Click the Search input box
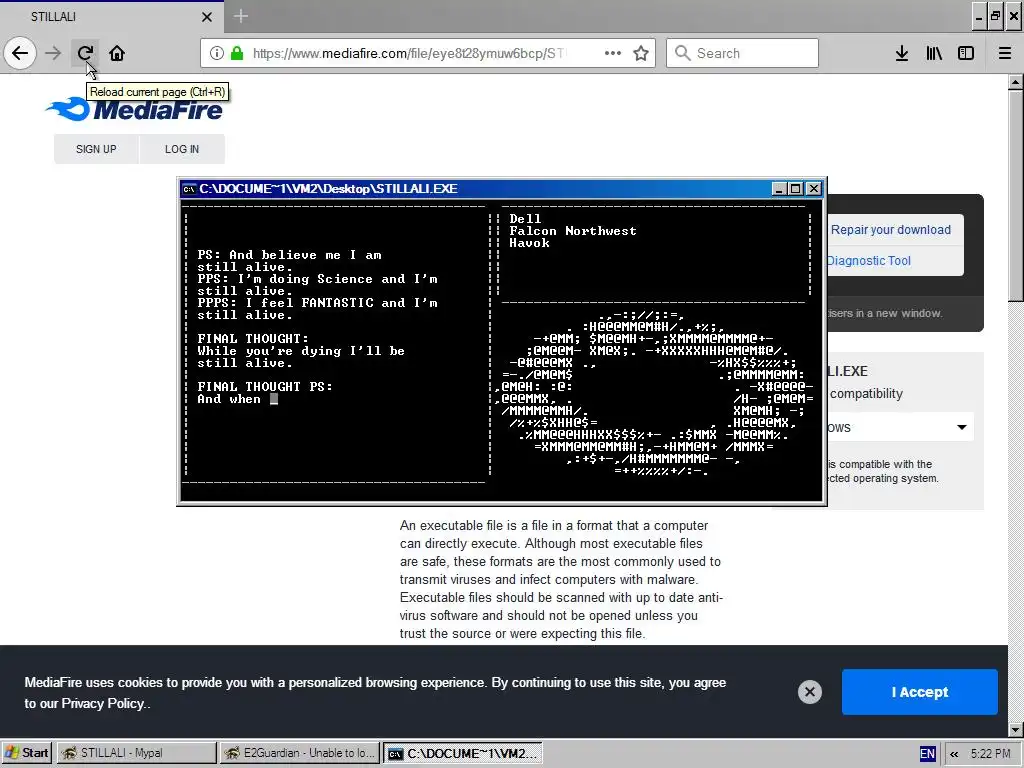Image resolution: width=1024 pixels, height=768 pixels. tap(742, 53)
